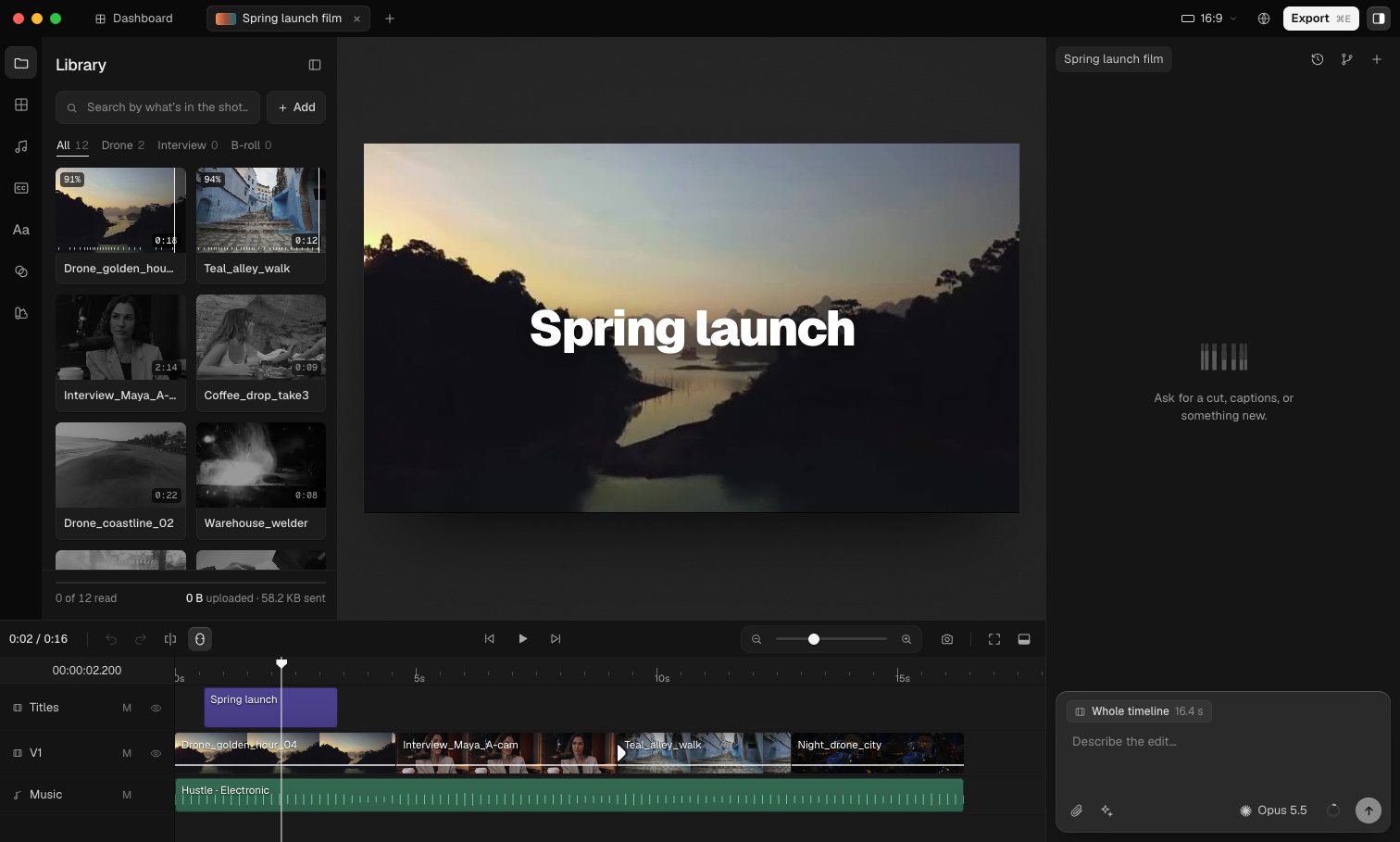Mute the Music track

127,795
